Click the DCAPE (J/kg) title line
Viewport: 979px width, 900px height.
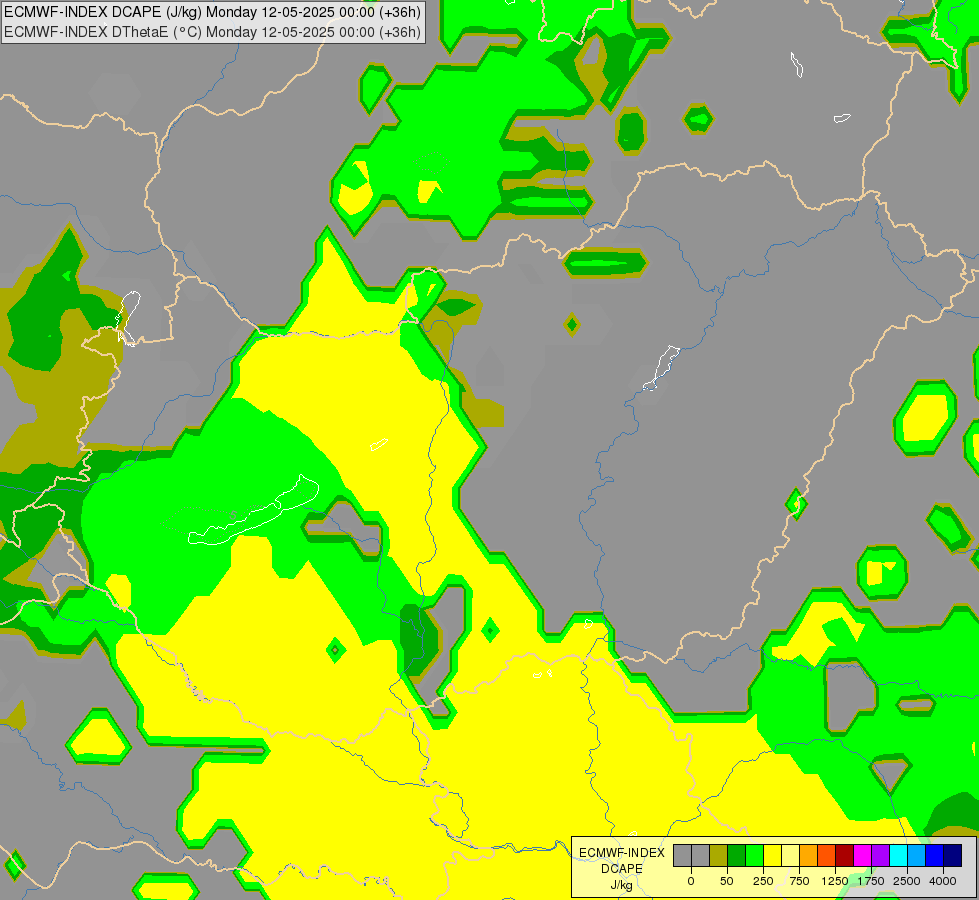point(212,12)
